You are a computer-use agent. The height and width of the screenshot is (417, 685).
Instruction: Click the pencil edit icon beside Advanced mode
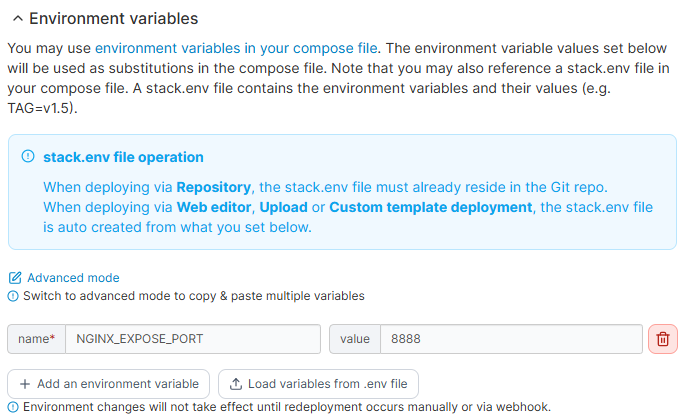pyautogui.click(x=15, y=278)
